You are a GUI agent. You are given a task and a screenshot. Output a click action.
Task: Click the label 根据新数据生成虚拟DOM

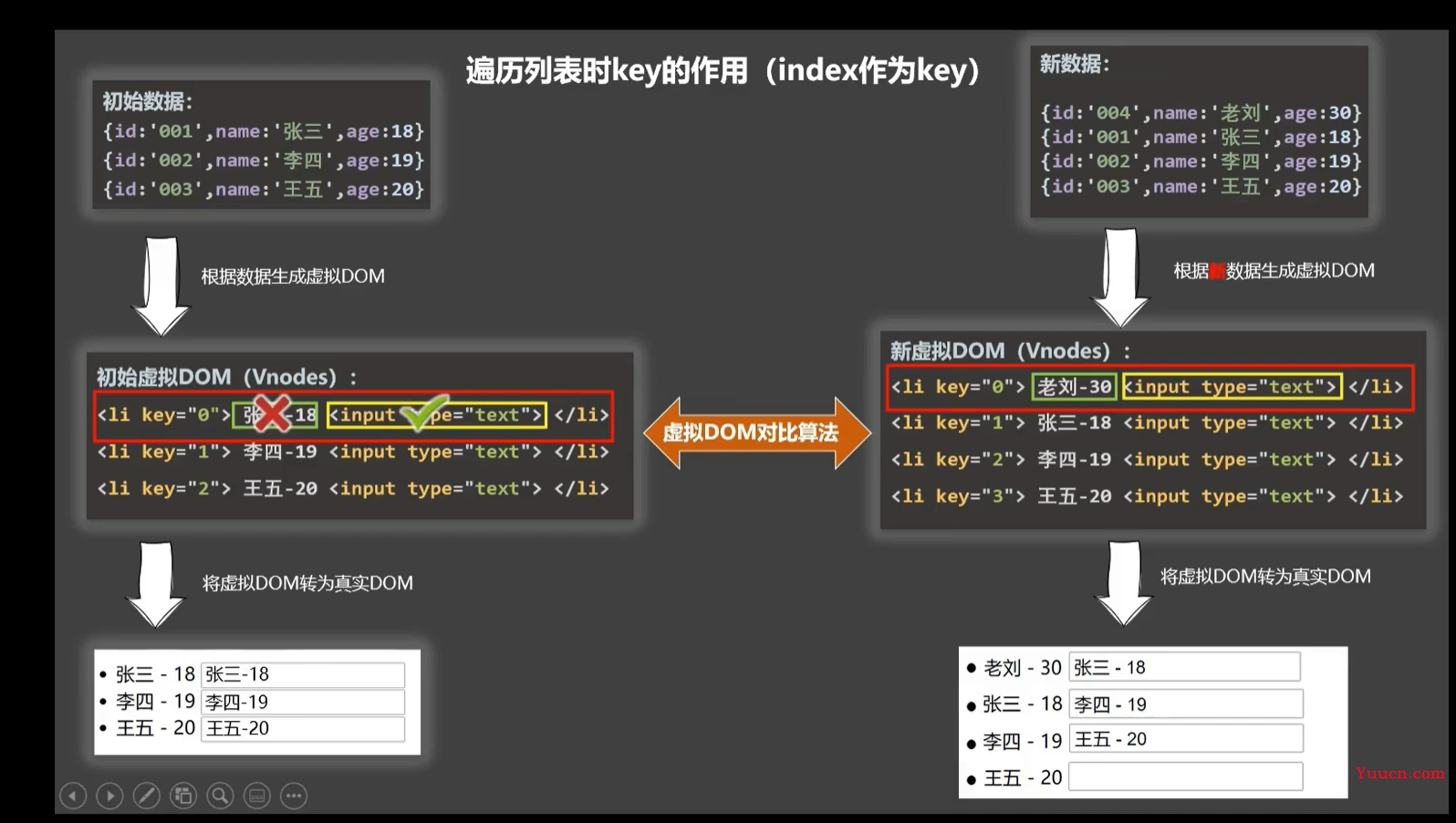click(x=1274, y=271)
